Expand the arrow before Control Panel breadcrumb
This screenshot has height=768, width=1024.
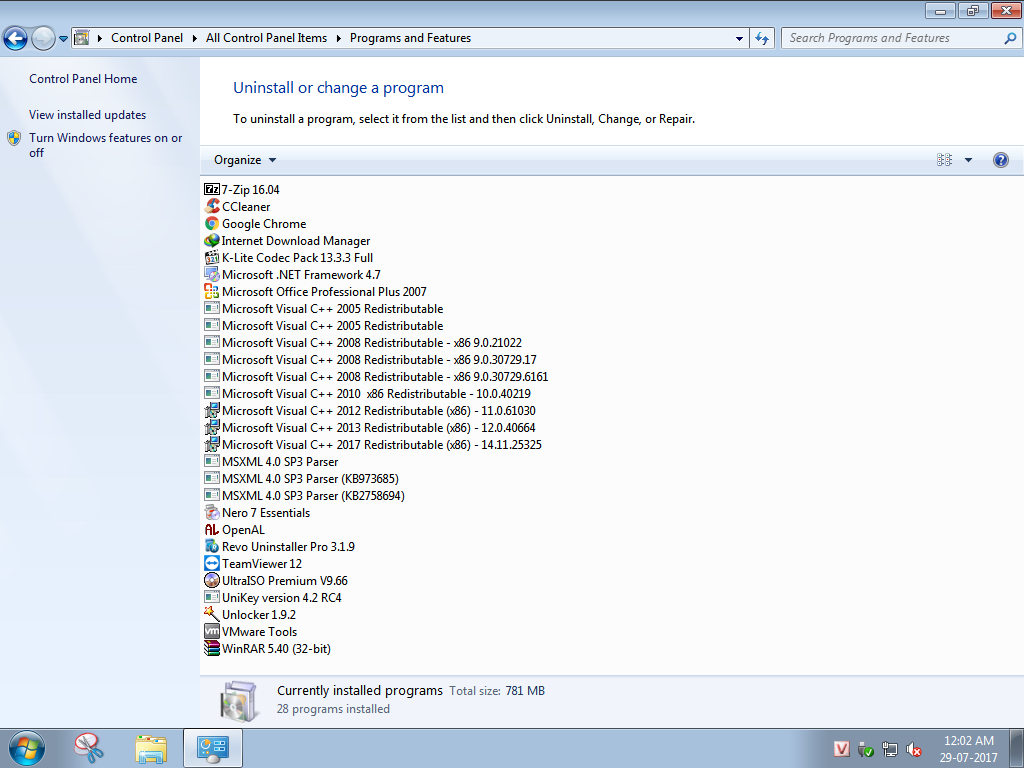point(100,39)
